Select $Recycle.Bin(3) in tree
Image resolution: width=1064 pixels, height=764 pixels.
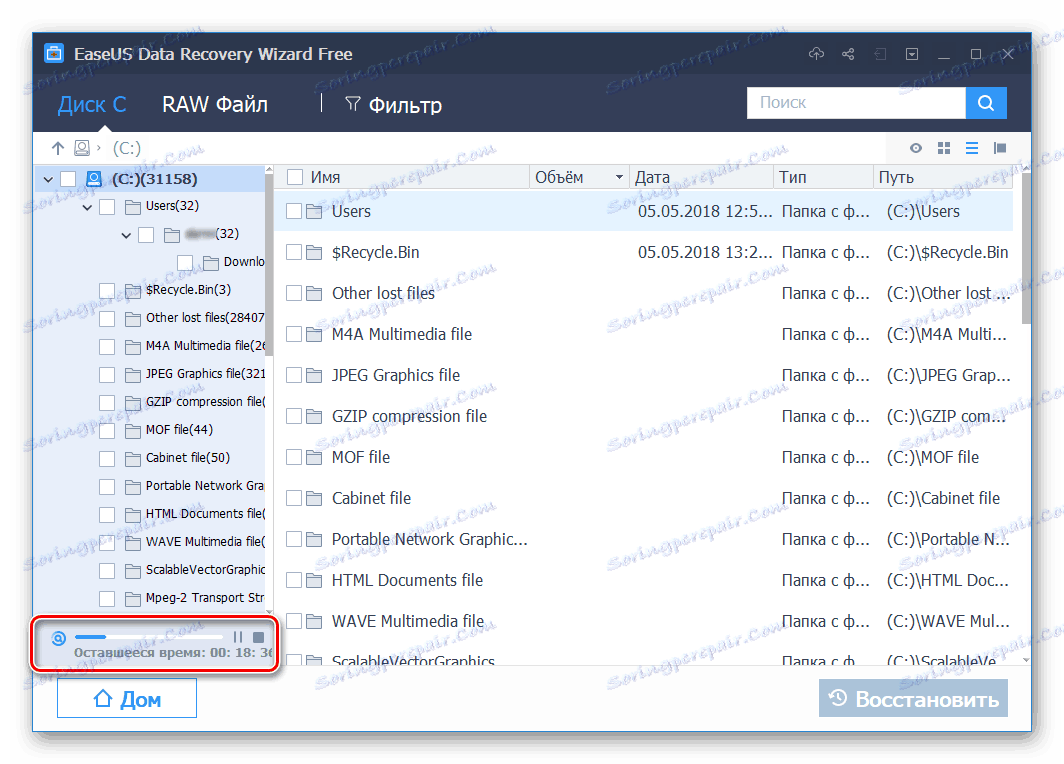tap(188, 290)
